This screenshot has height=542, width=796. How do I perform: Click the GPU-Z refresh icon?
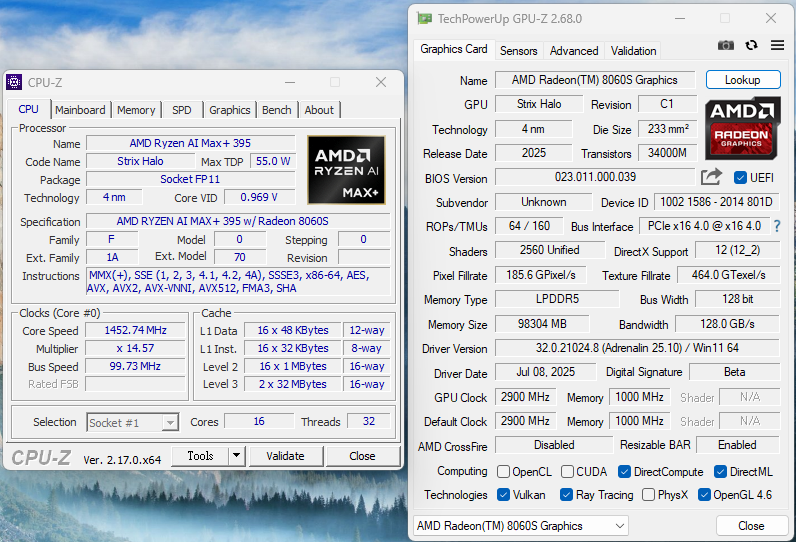[x=751, y=46]
